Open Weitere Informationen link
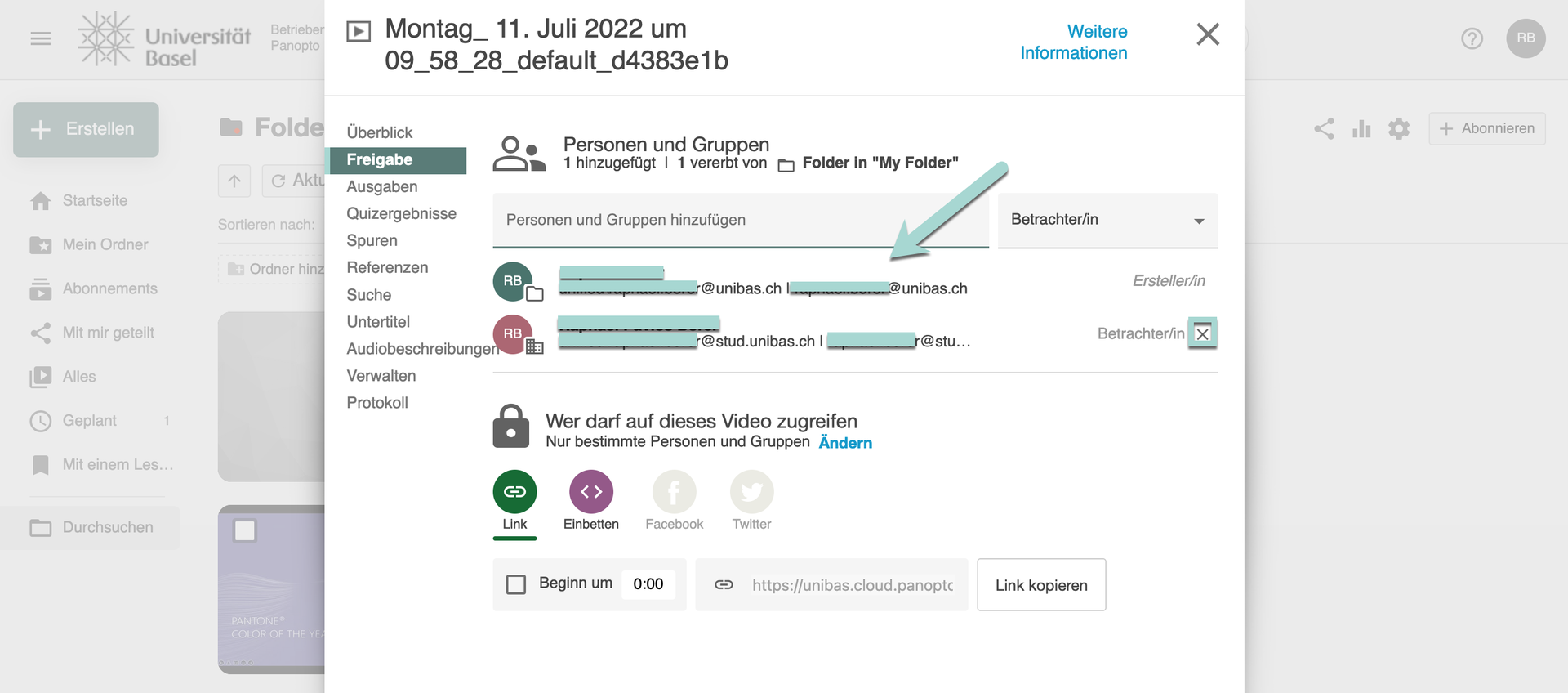1568x693 pixels. click(x=1073, y=42)
